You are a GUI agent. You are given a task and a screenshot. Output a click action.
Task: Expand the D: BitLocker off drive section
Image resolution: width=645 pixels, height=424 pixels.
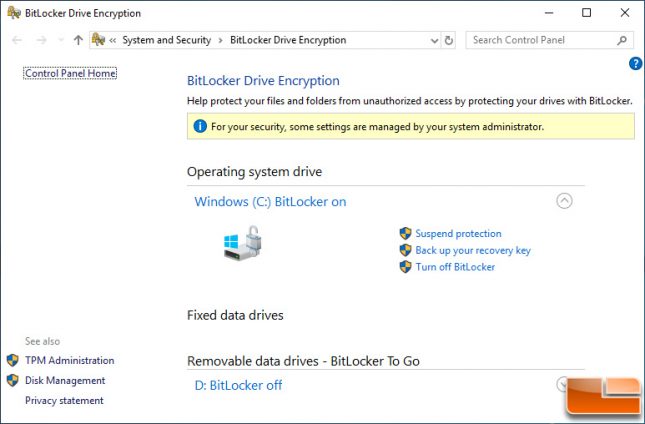pos(562,384)
